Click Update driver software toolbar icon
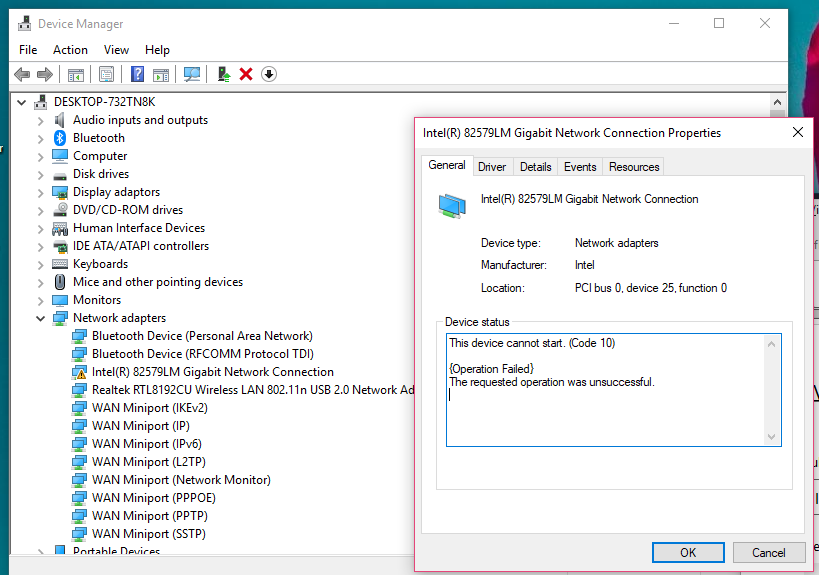Viewport: 819px width, 575px height. click(224, 74)
